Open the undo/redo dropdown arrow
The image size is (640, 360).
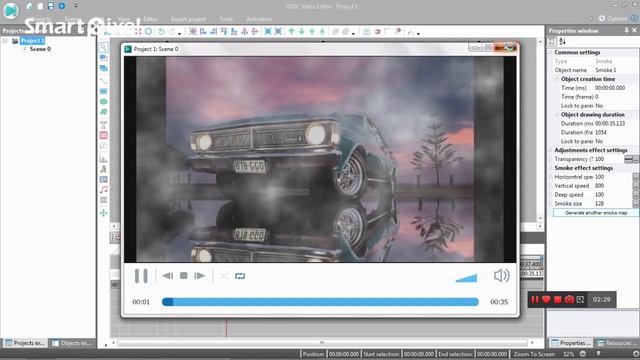(180, 33)
